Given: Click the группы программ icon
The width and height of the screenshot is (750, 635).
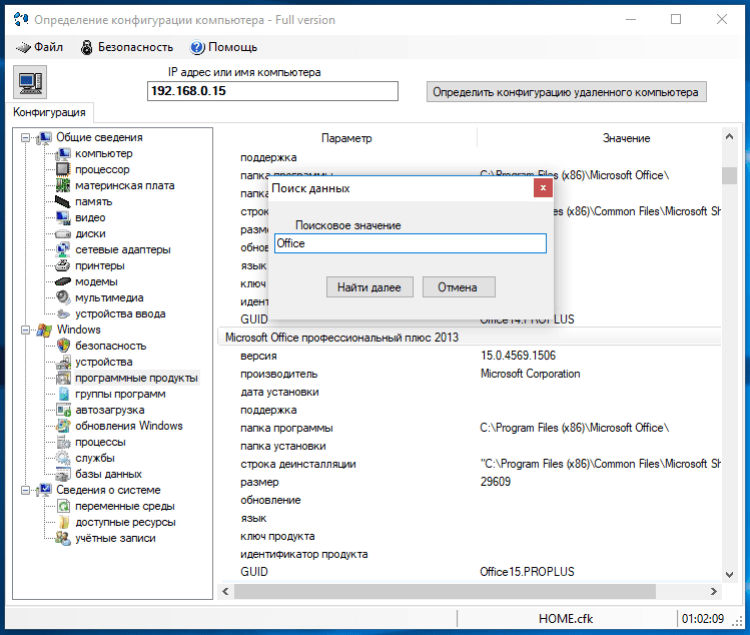Looking at the screenshot, I should pos(63,394).
